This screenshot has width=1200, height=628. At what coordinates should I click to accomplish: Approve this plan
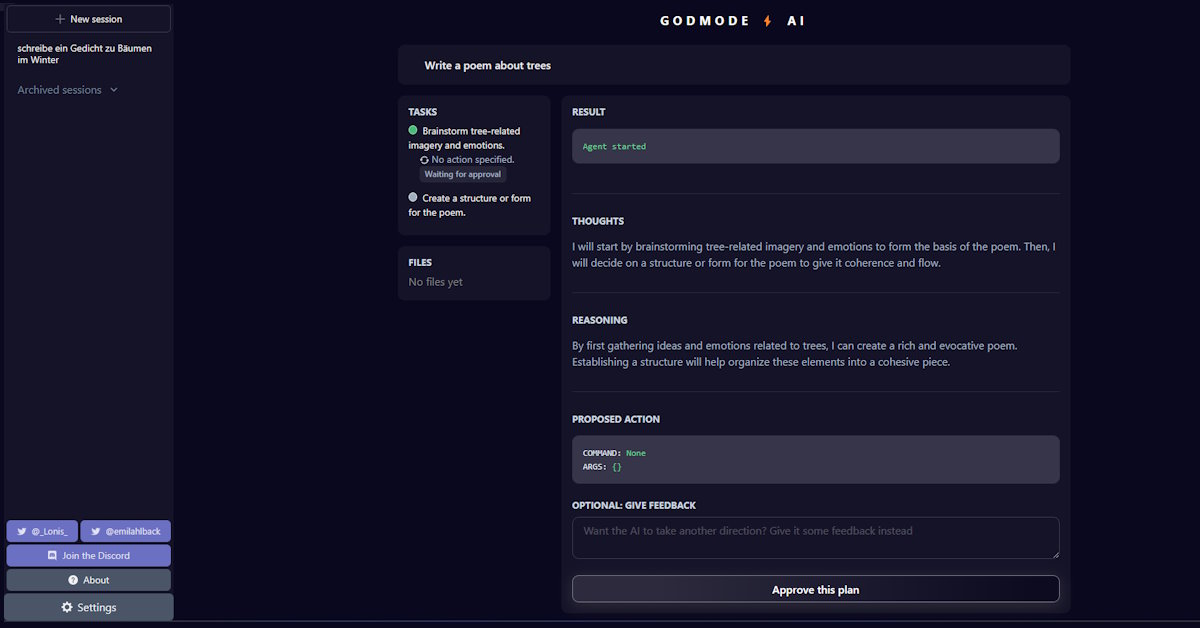coord(815,589)
